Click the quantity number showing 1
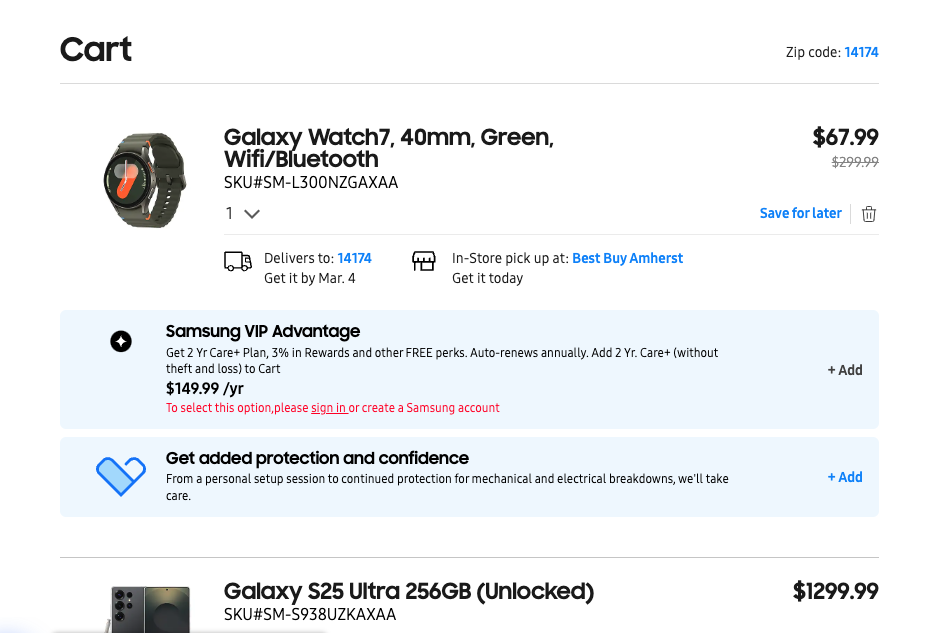Screen dimensions: 936x633 (x=229, y=213)
